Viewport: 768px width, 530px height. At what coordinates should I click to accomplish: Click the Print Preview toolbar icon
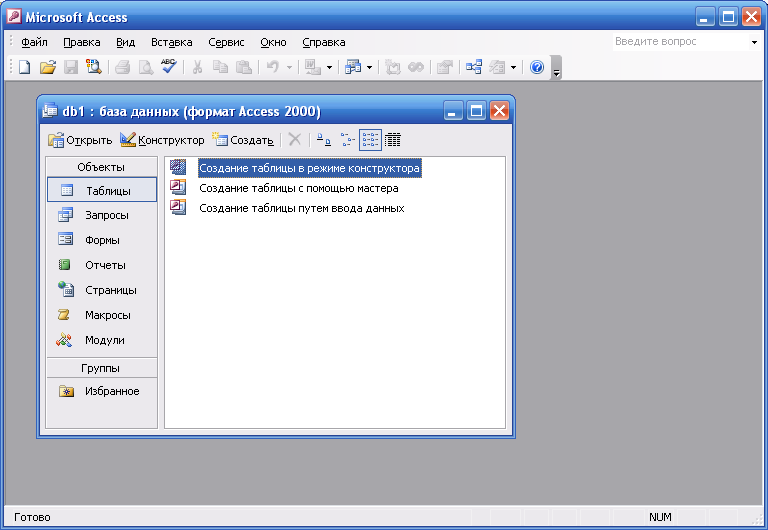(x=145, y=67)
